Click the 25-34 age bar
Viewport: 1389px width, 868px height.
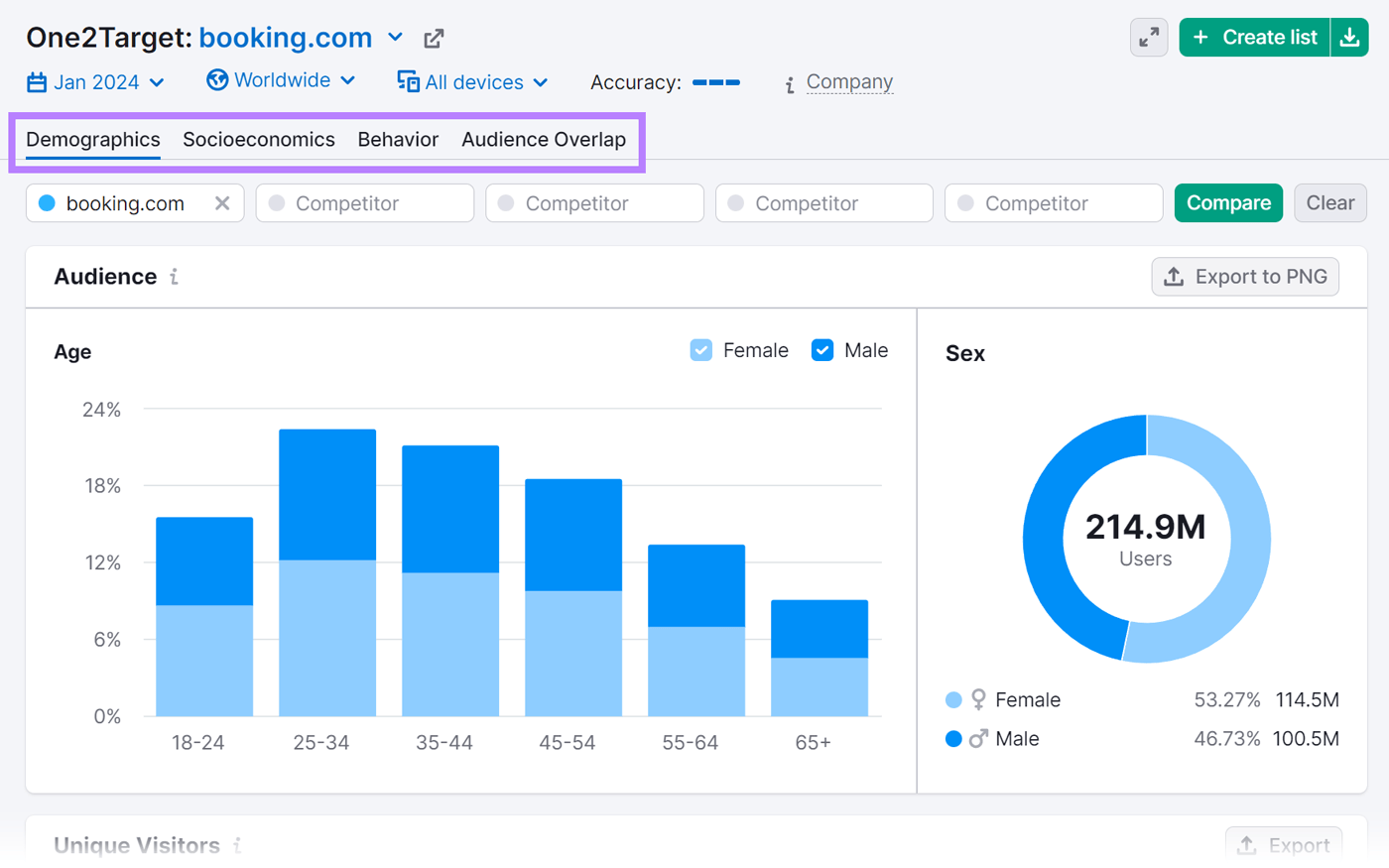coord(327,572)
